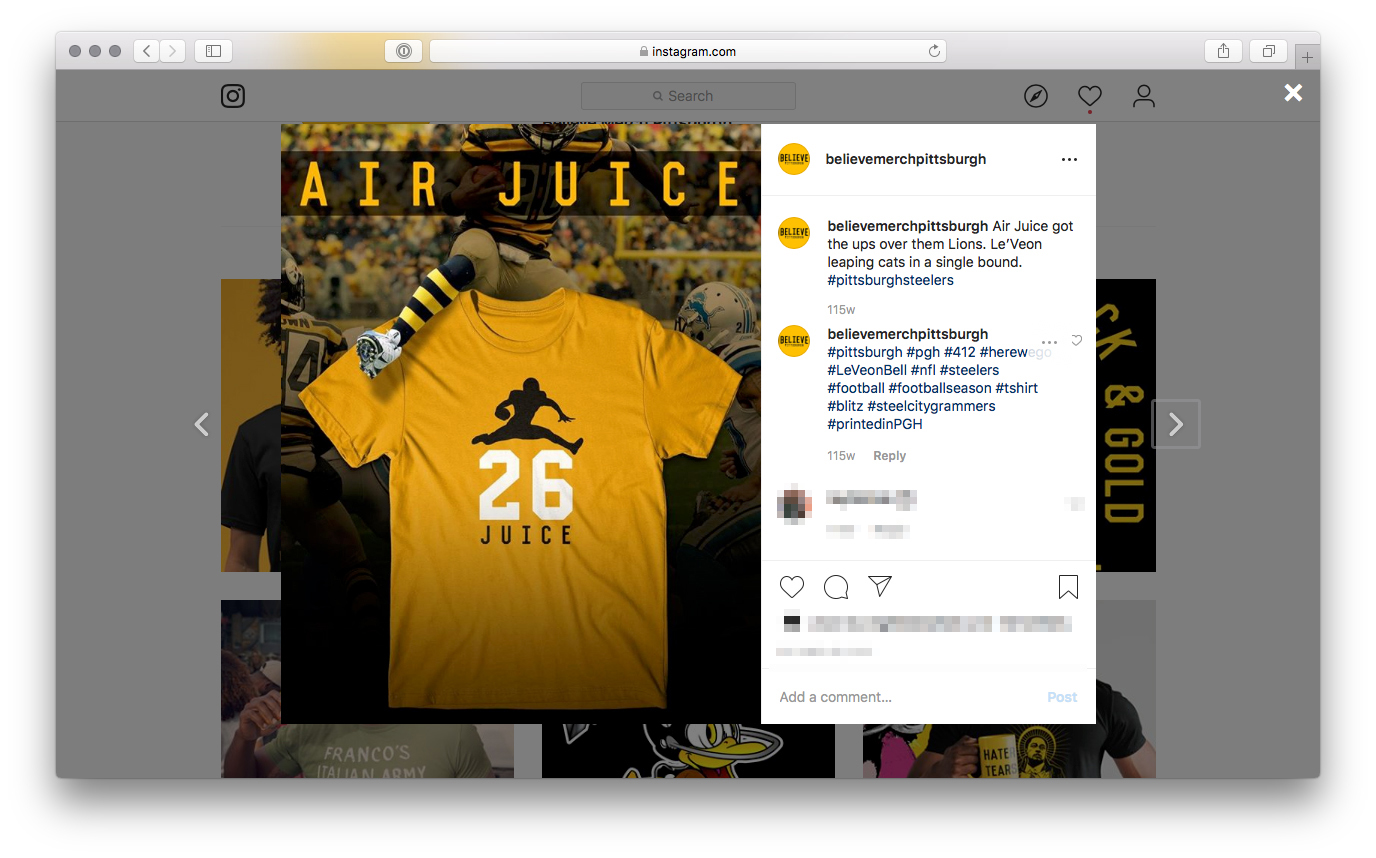Open the #pittsburghsteelers hashtag link

click(891, 280)
